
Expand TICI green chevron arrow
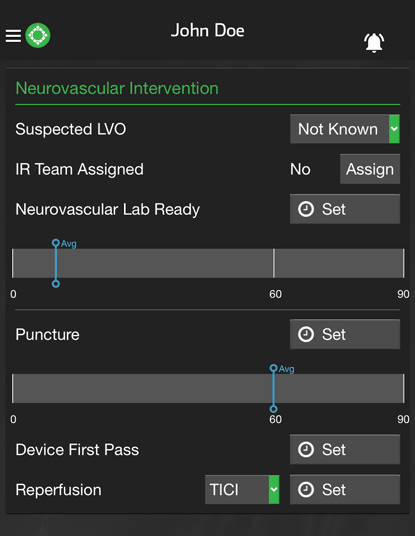(274, 490)
